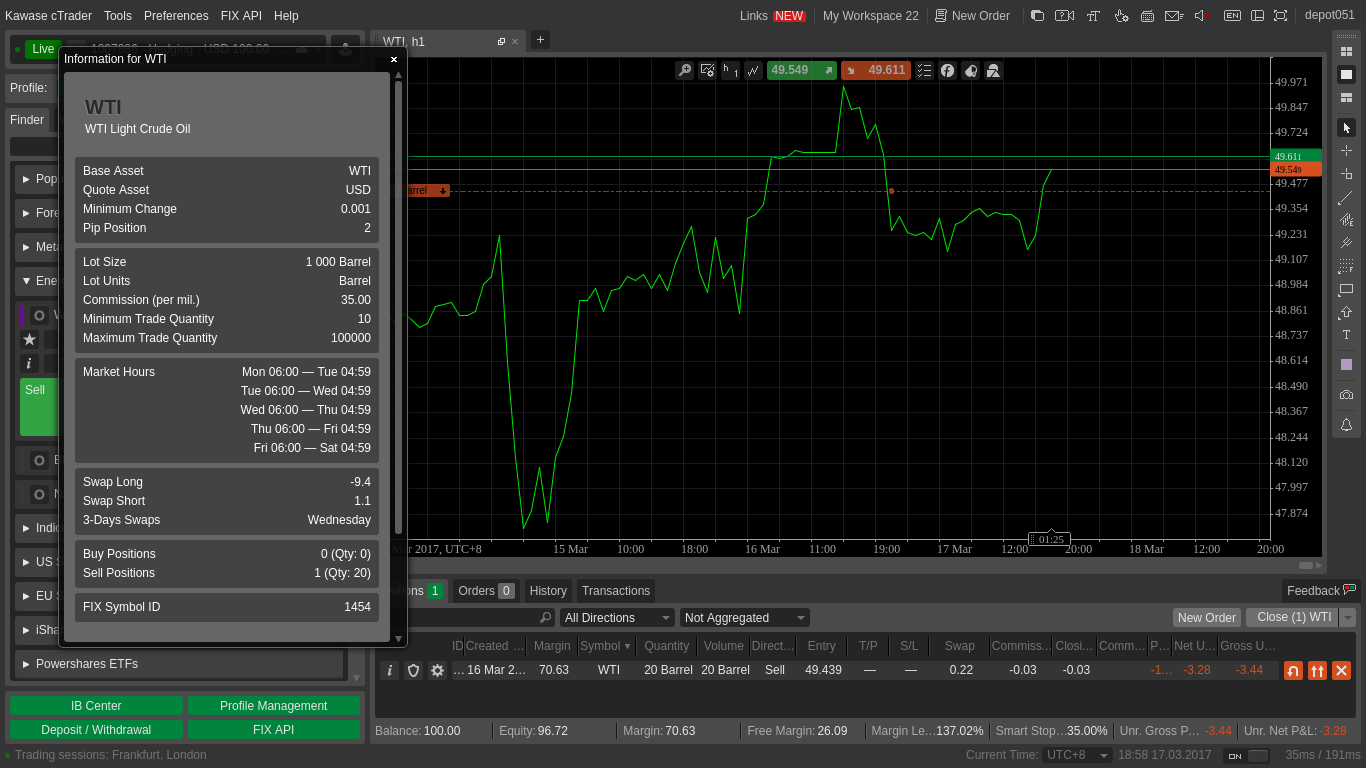
Task: Toggle fullscreen mode icon
Action: coord(1280,15)
